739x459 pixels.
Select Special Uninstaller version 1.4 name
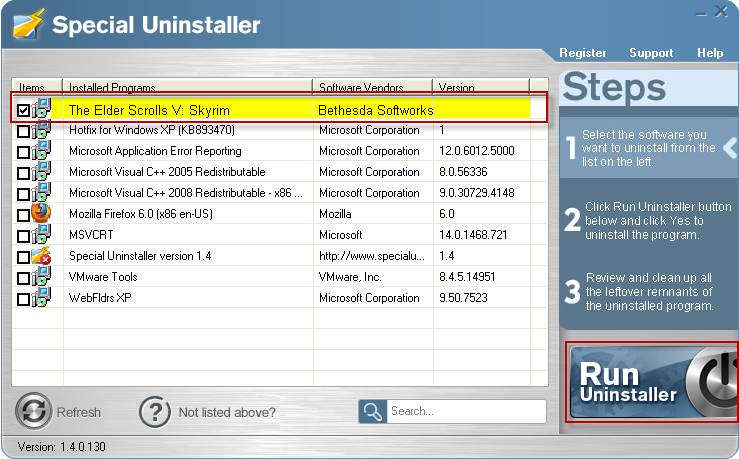pyautogui.click(x=140, y=256)
